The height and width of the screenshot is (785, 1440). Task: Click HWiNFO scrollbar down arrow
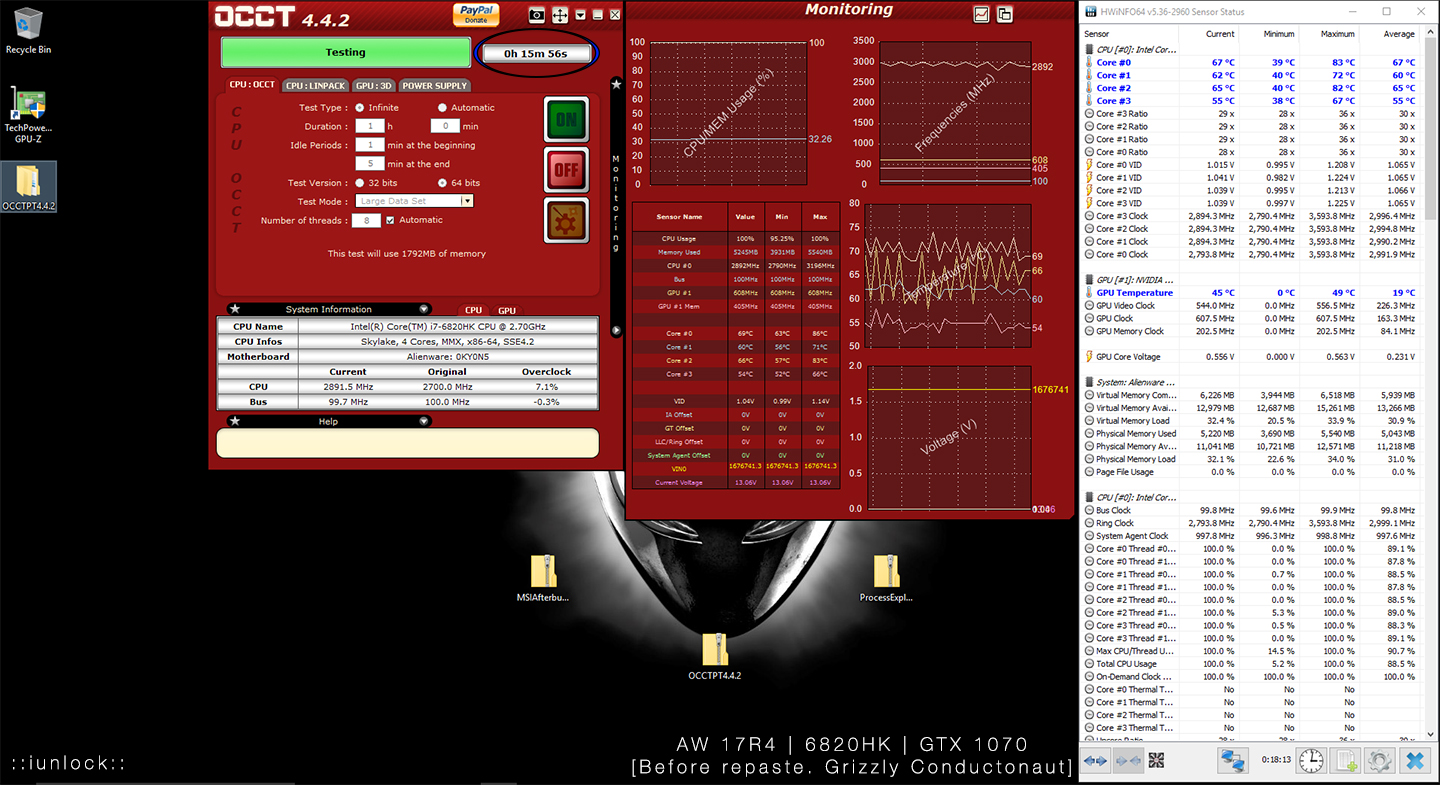click(x=1429, y=733)
